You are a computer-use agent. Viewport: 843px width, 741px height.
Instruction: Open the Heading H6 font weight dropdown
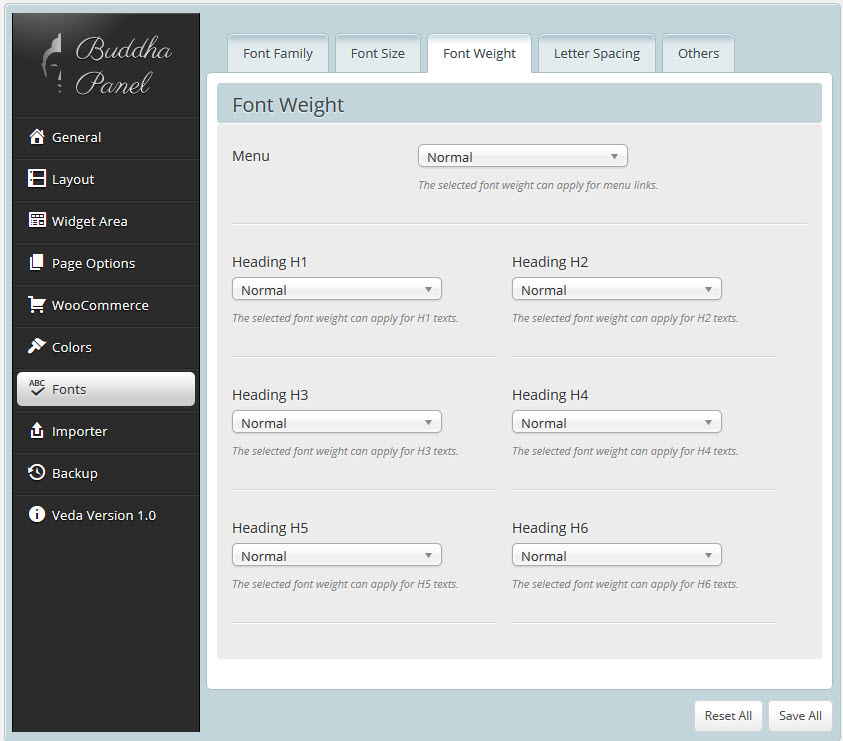coord(616,556)
